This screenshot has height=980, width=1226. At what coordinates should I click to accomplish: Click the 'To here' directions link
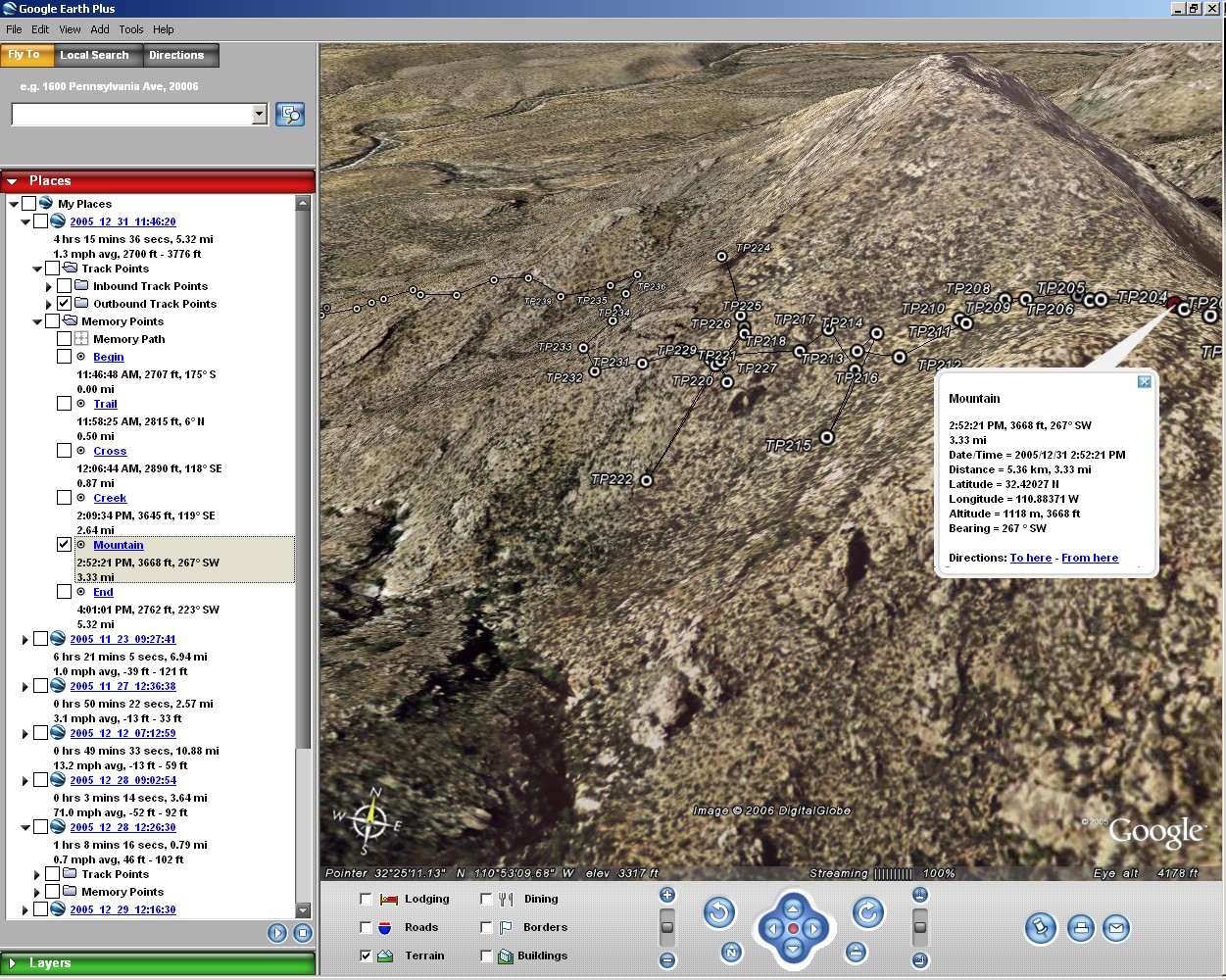[1031, 558]
